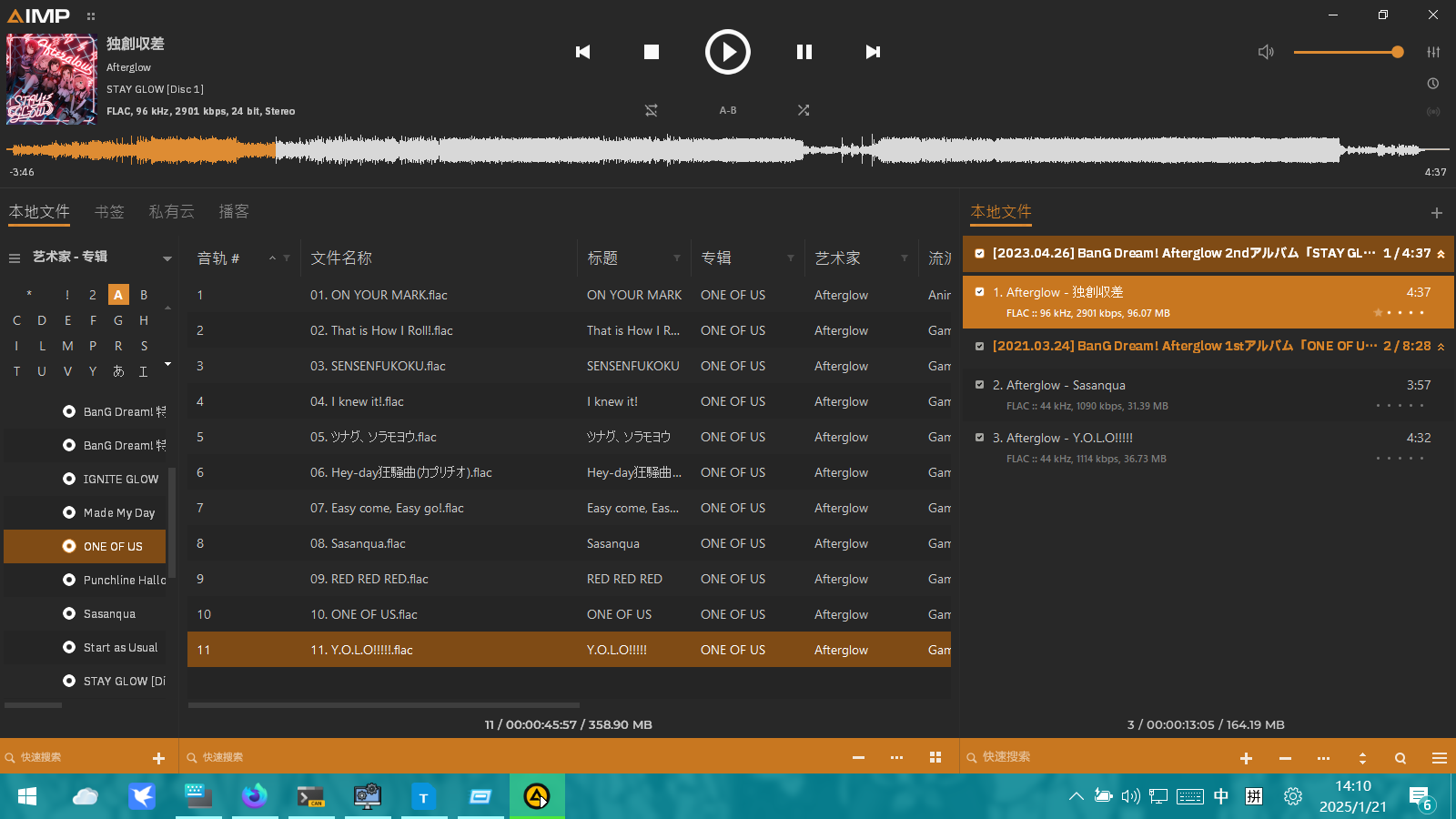Open the AIMP main menu grid icon
Image resolution: width=1456 pixels, height=819 pixels.
91,16
